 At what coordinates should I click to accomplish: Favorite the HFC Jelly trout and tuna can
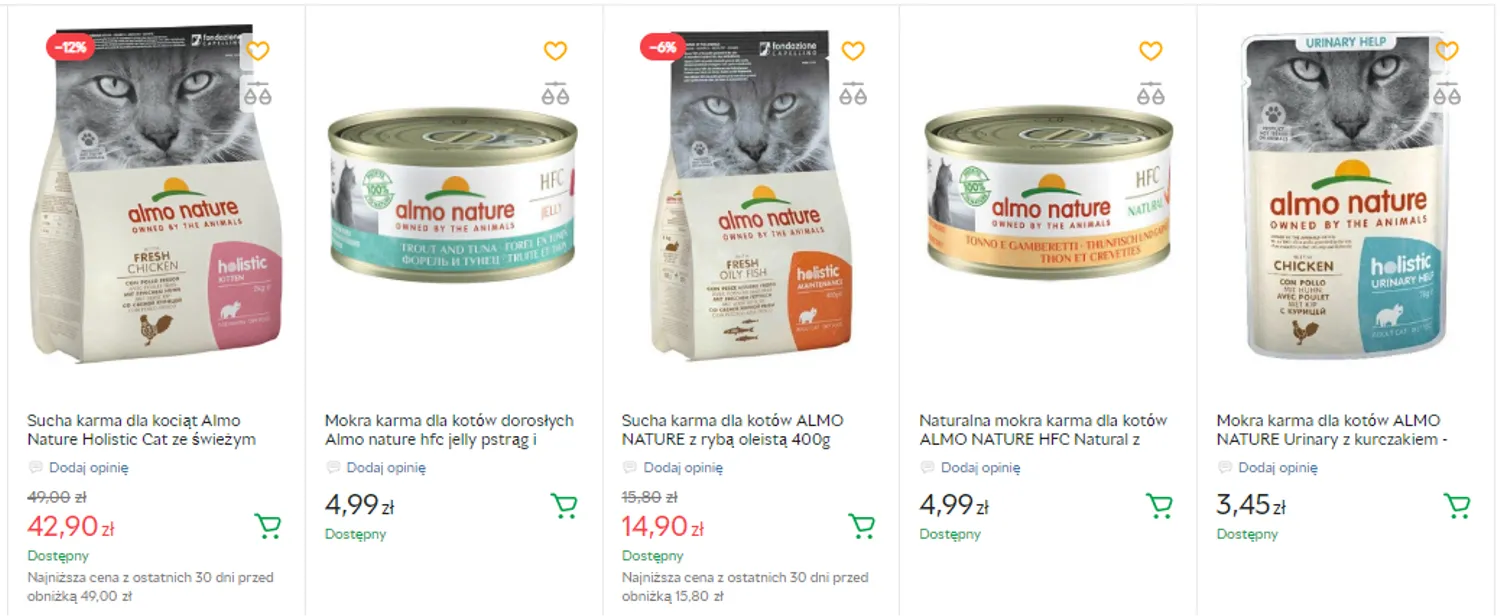pos(555,51)
